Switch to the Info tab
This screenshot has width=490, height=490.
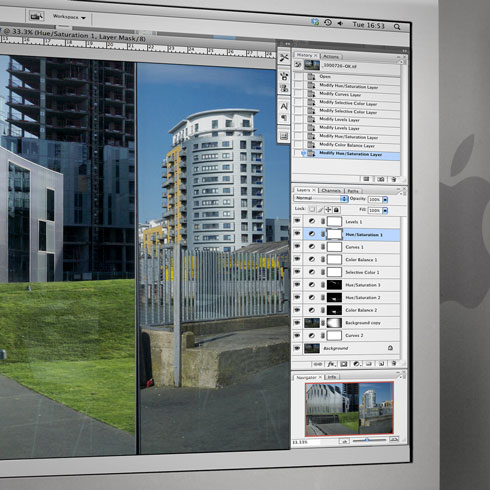tap(332, 377)
